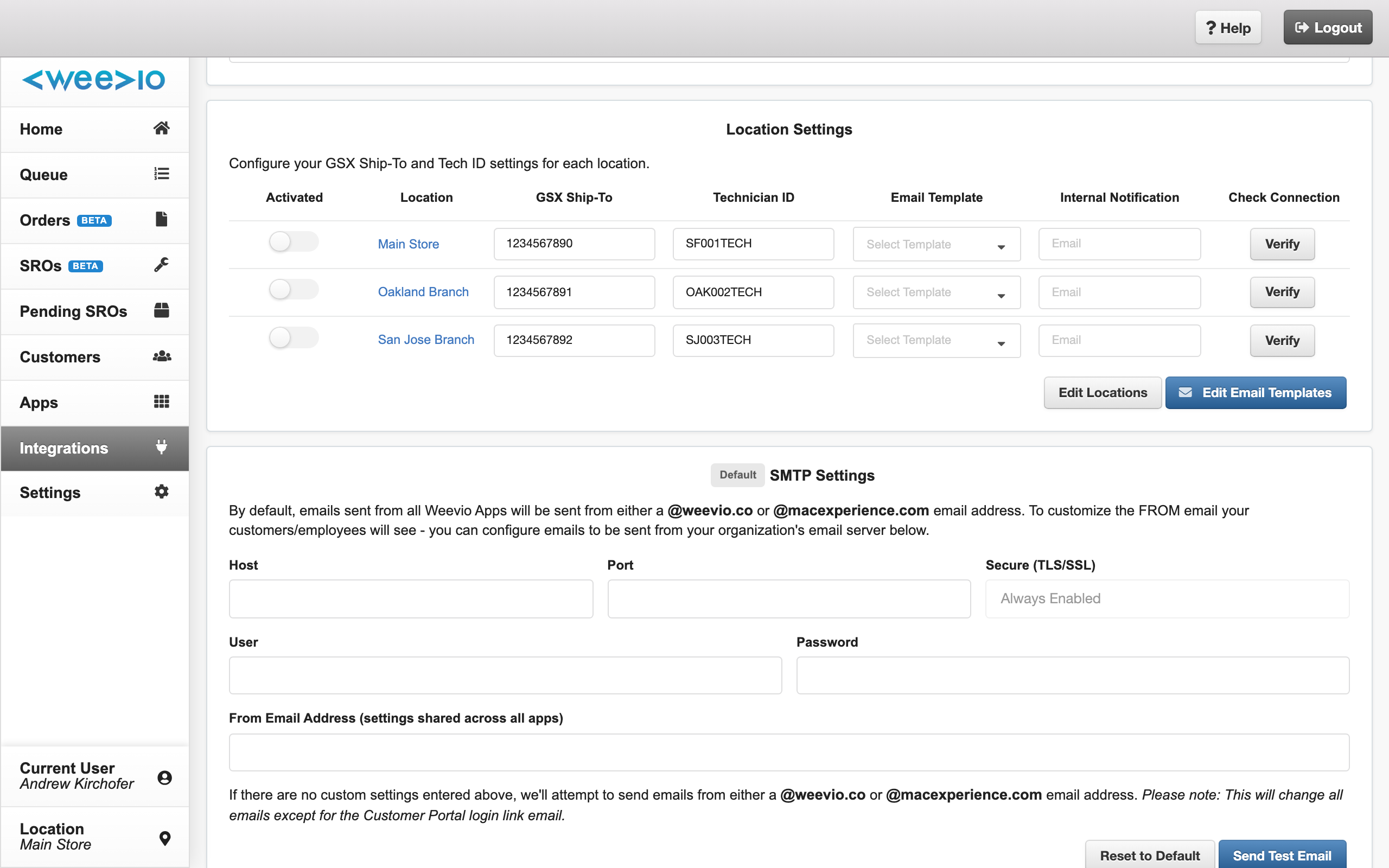This screenshot has height=868, width=1389.
Task: Click the BETA badge next to Orders
Action: [94, 220]
